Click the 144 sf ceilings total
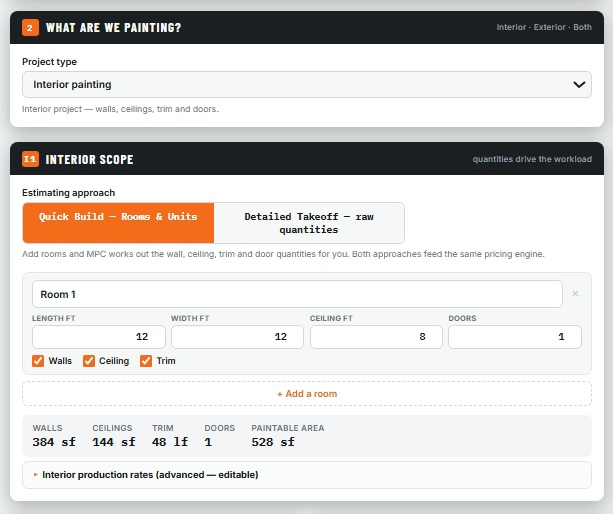Image resolution: width=613 pixels, height=514 pixels. tap(114, 442)
